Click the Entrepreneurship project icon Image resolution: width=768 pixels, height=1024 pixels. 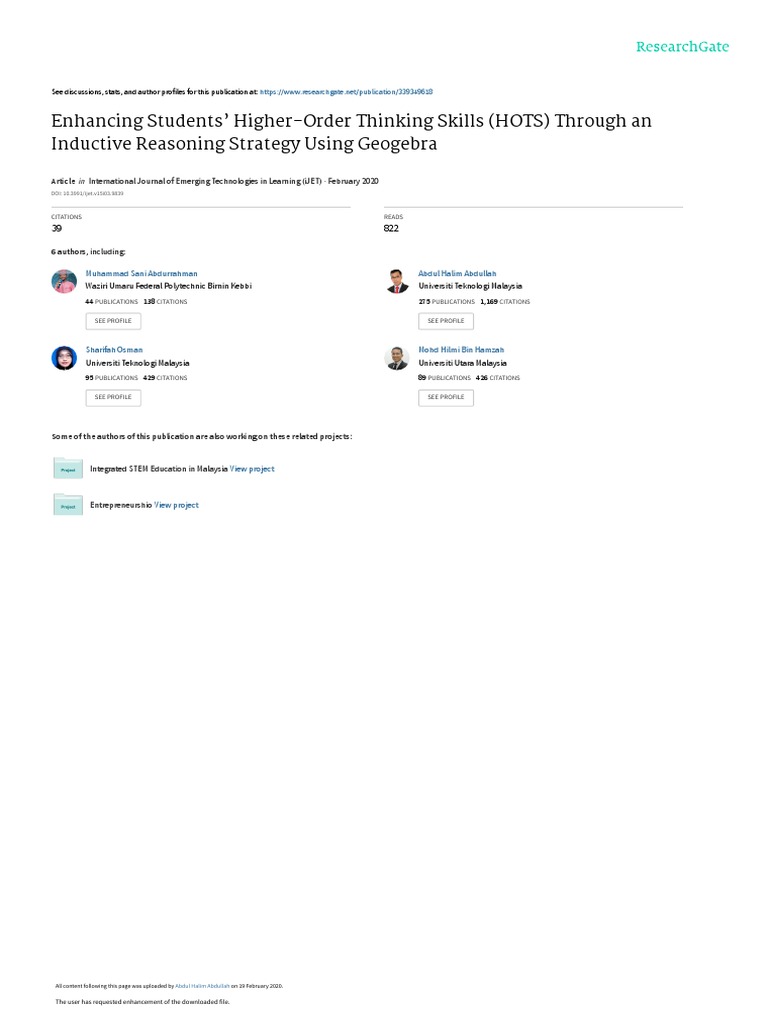[x=68, y=505]
